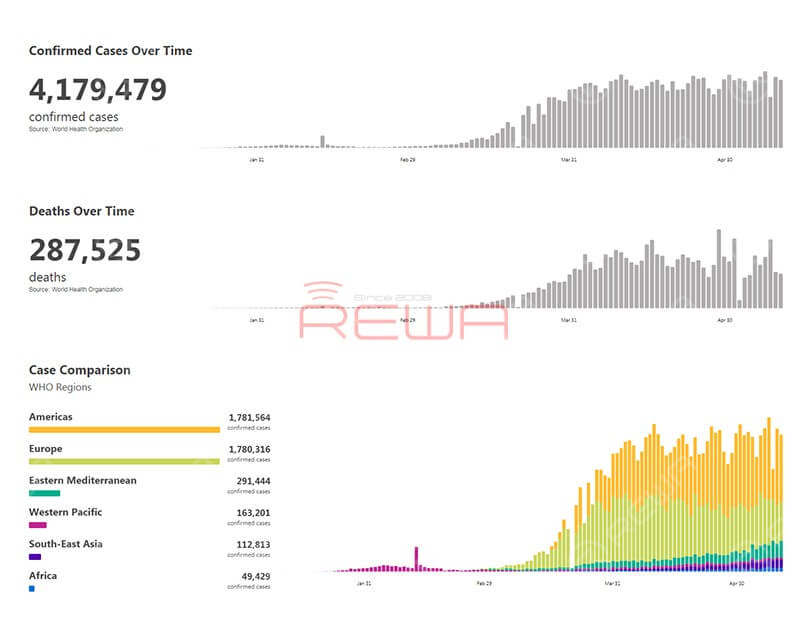The height and width of the screenshot is (636, 807).
Task: Click the "confirmed cases" label below 4,179,479
Action: tap(74, 117)
